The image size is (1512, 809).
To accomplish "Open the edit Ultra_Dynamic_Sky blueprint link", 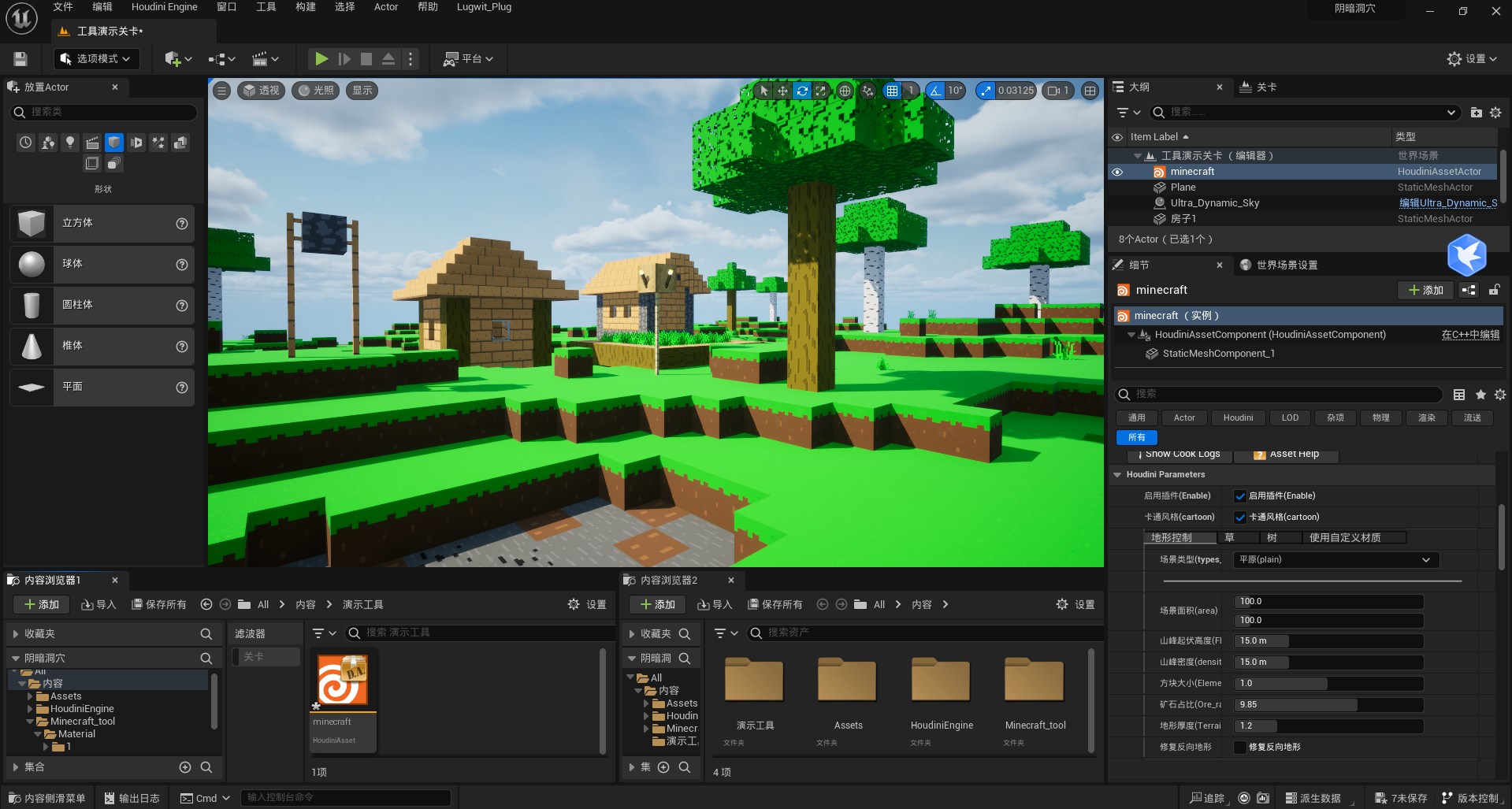I will [1447, 203].
